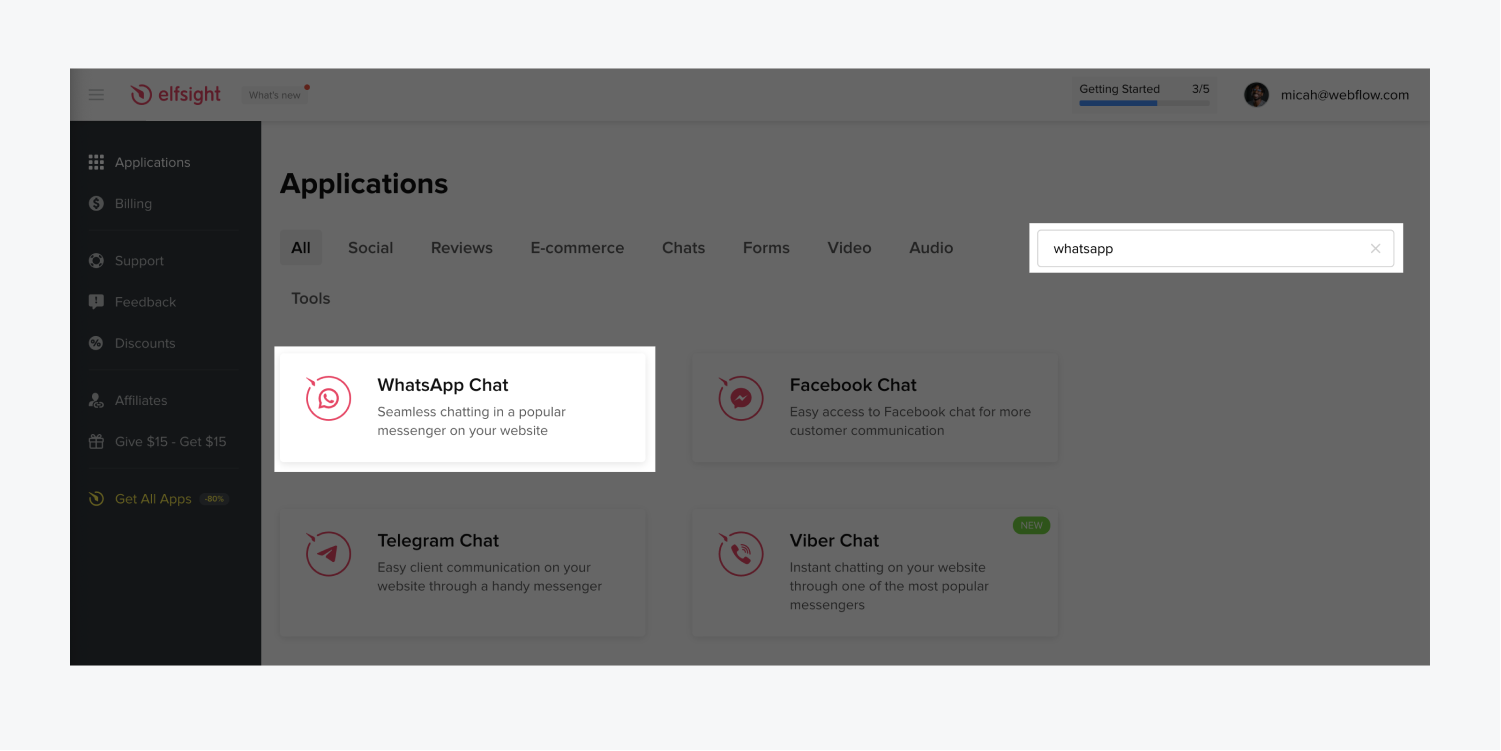Select the Chats category tab
The height and width of the screenshot is (751, 1501).
[x=683, y=248]
